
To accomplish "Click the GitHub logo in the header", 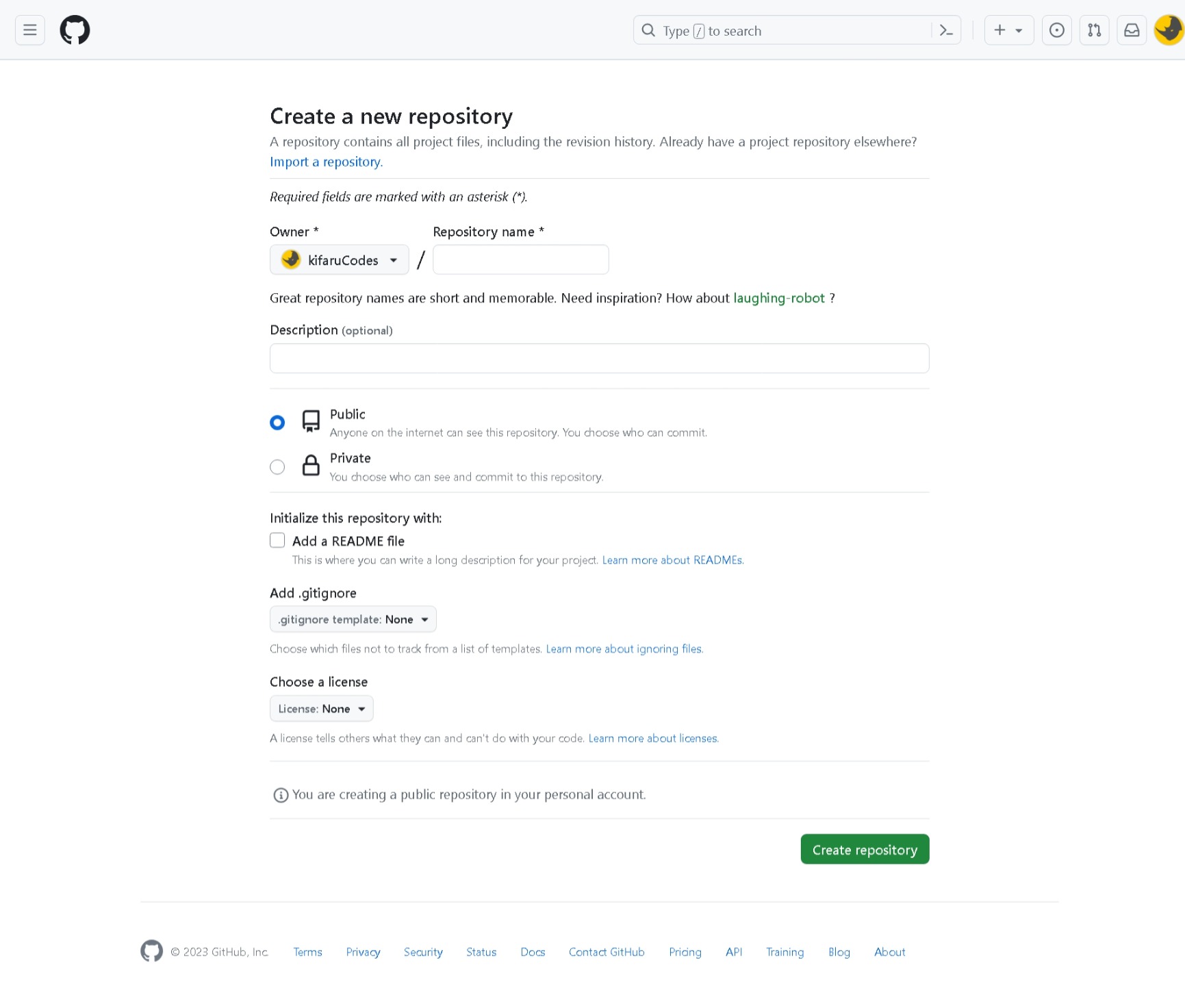I will [75, 30].
